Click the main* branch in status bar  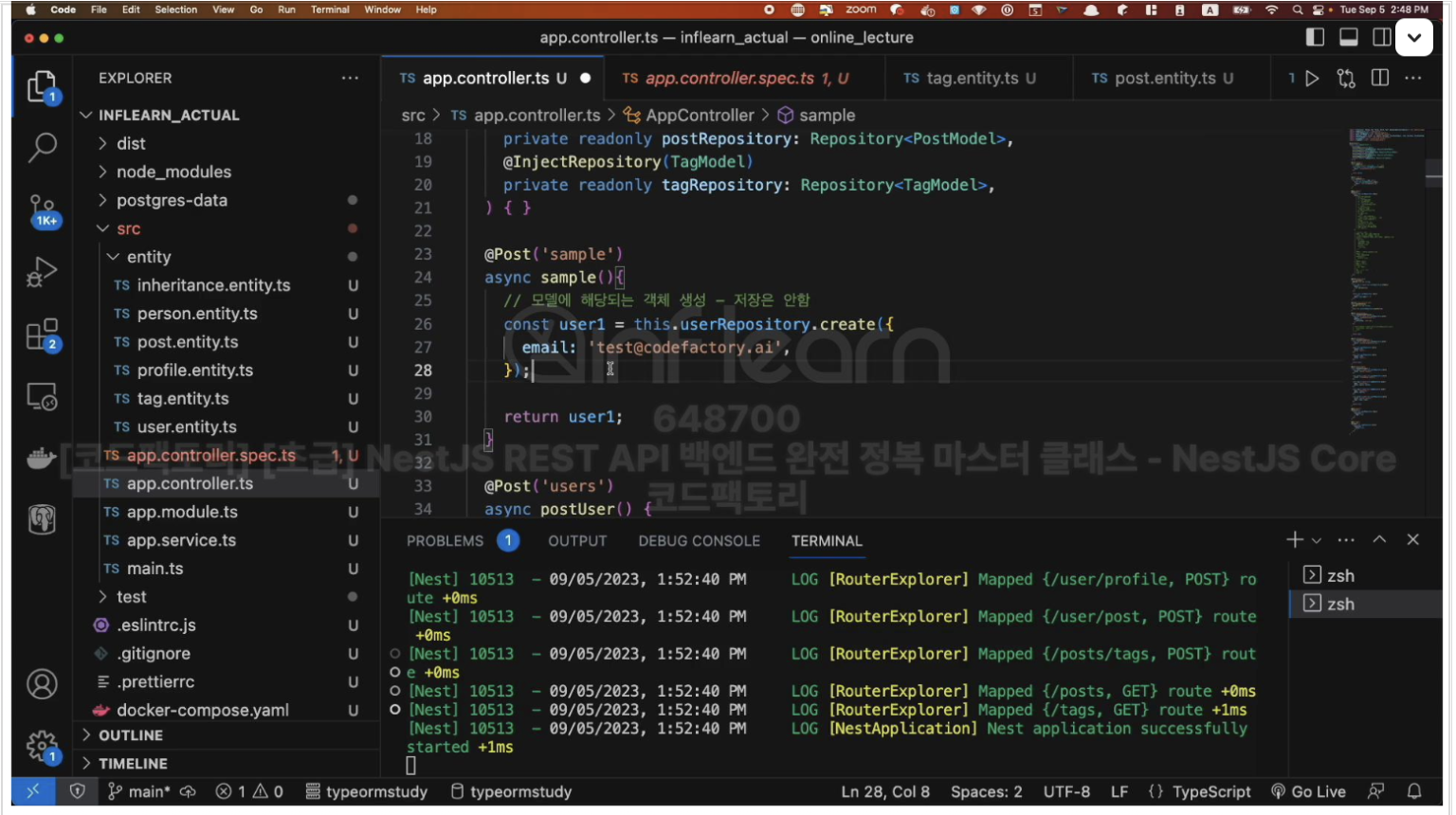(138, 791)
